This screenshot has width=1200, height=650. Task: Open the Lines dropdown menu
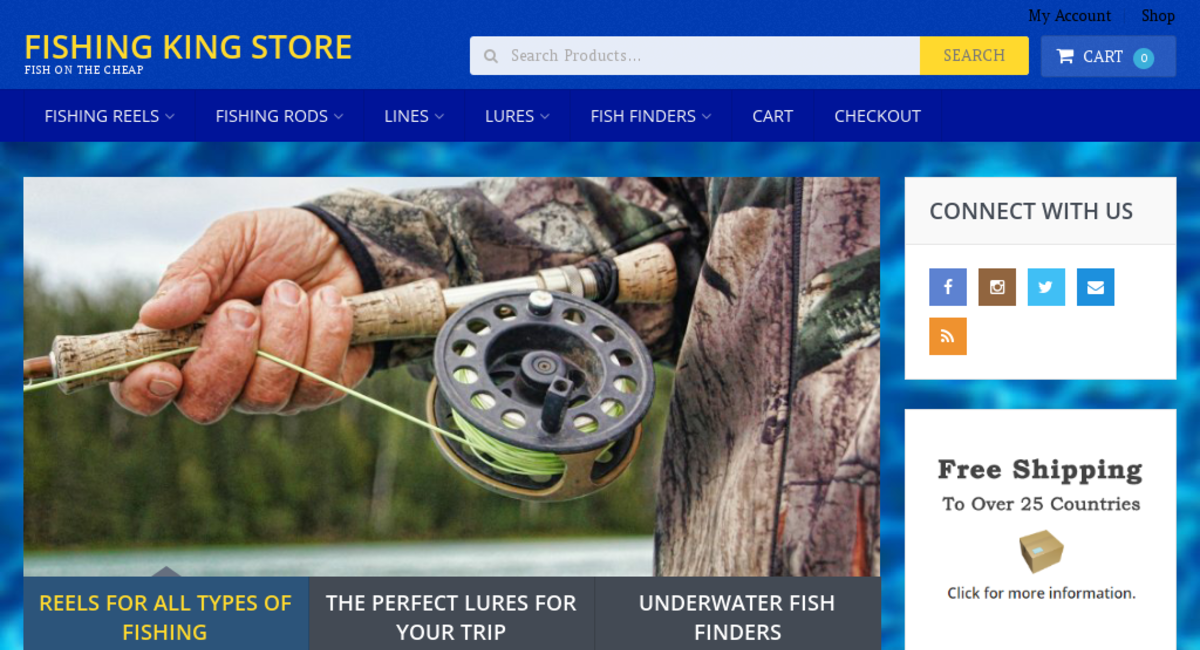coord(414,116)
